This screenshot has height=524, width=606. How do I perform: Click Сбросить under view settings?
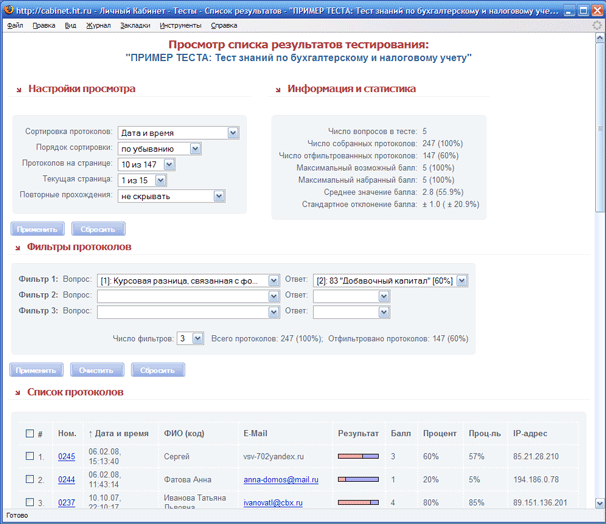[x=98, y=229]
